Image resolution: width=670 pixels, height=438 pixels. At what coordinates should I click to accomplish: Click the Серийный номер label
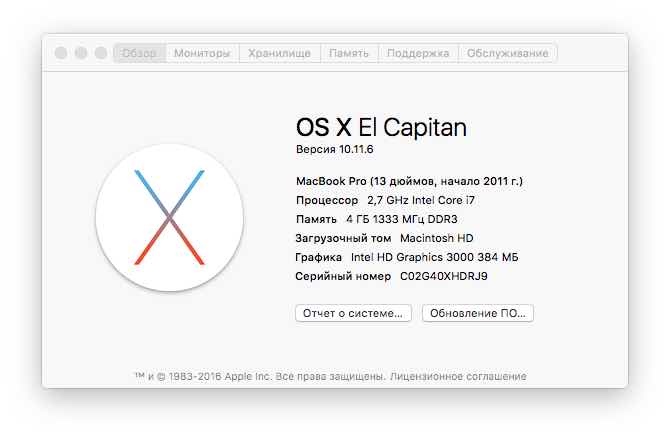pos(343,276)
